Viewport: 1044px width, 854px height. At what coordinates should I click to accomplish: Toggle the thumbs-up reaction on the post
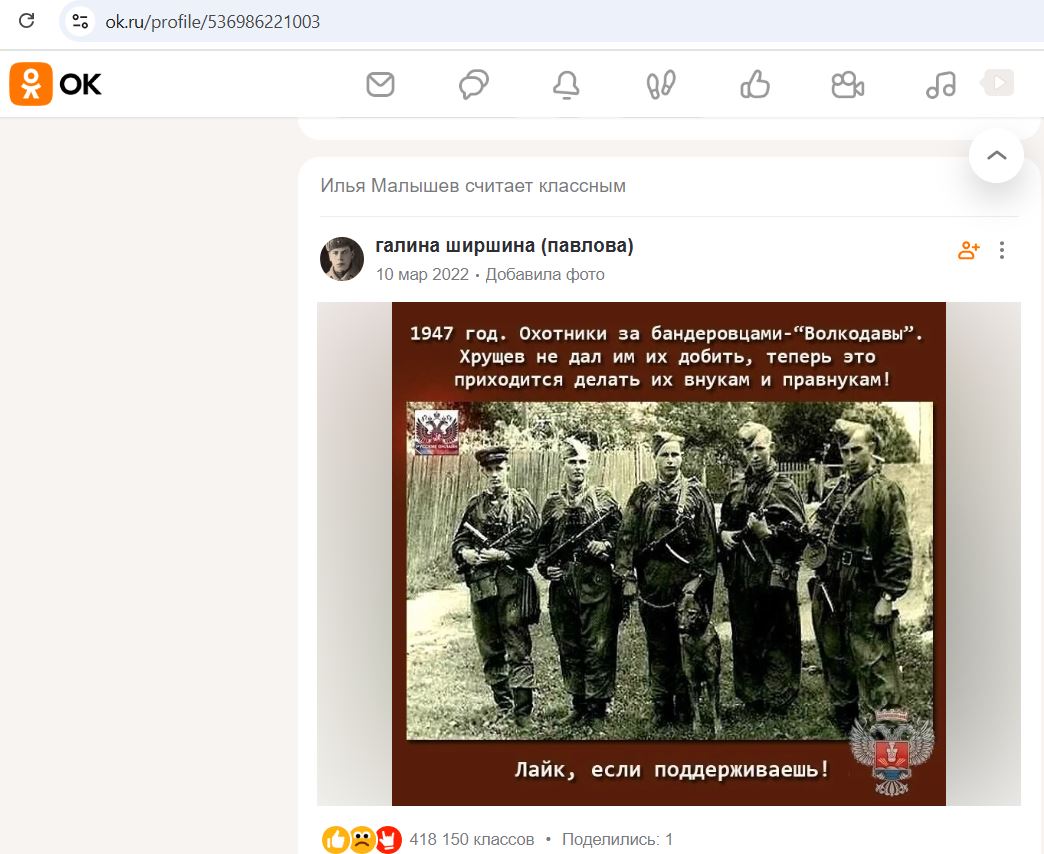point(334,840)
